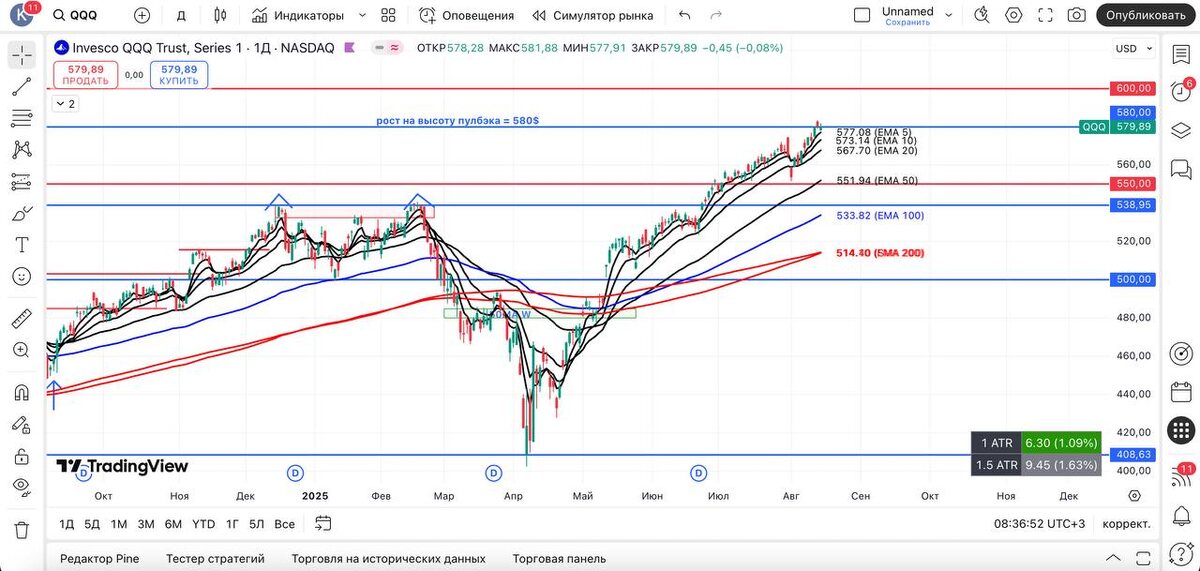Screen dimensions: 1200x571
Task: Select the Text tool (T icon)
Action: [22, 245]
